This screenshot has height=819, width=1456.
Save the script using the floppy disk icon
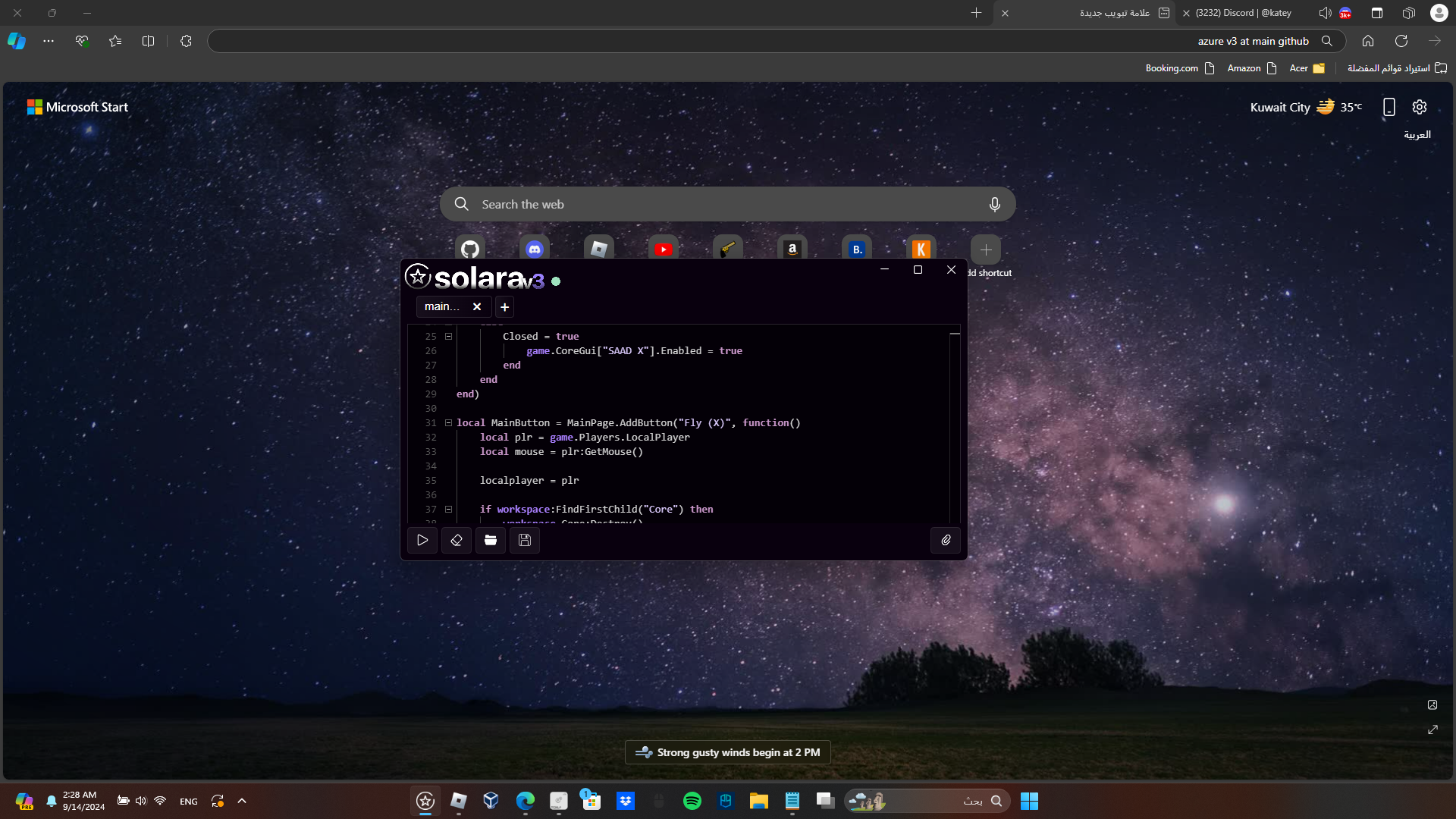(x=525, y=541)
